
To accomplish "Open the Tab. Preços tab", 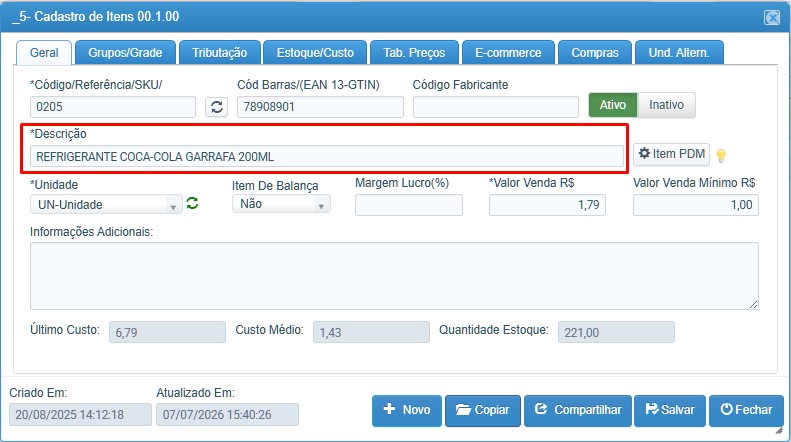I will coord(414,53).
